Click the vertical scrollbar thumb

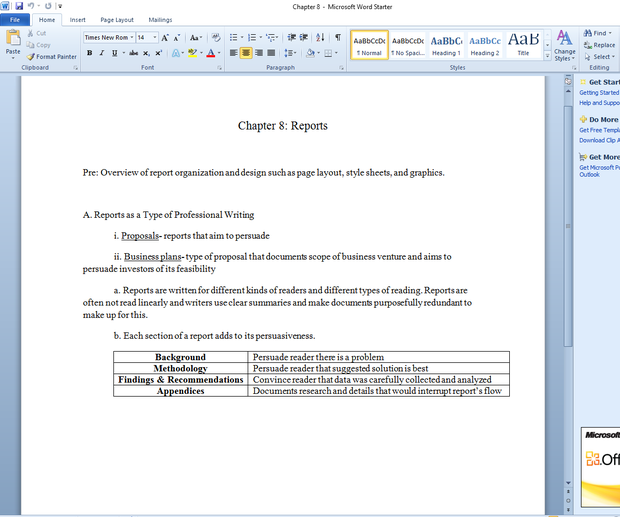[x=568, y=226]
